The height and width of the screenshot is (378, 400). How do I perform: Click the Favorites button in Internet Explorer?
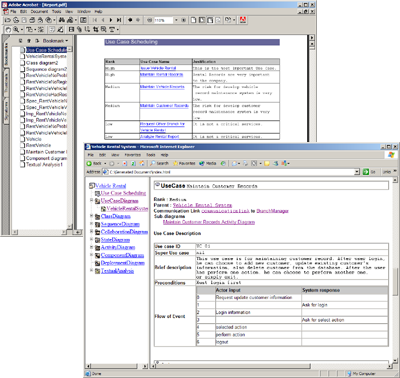click(185, 163)
